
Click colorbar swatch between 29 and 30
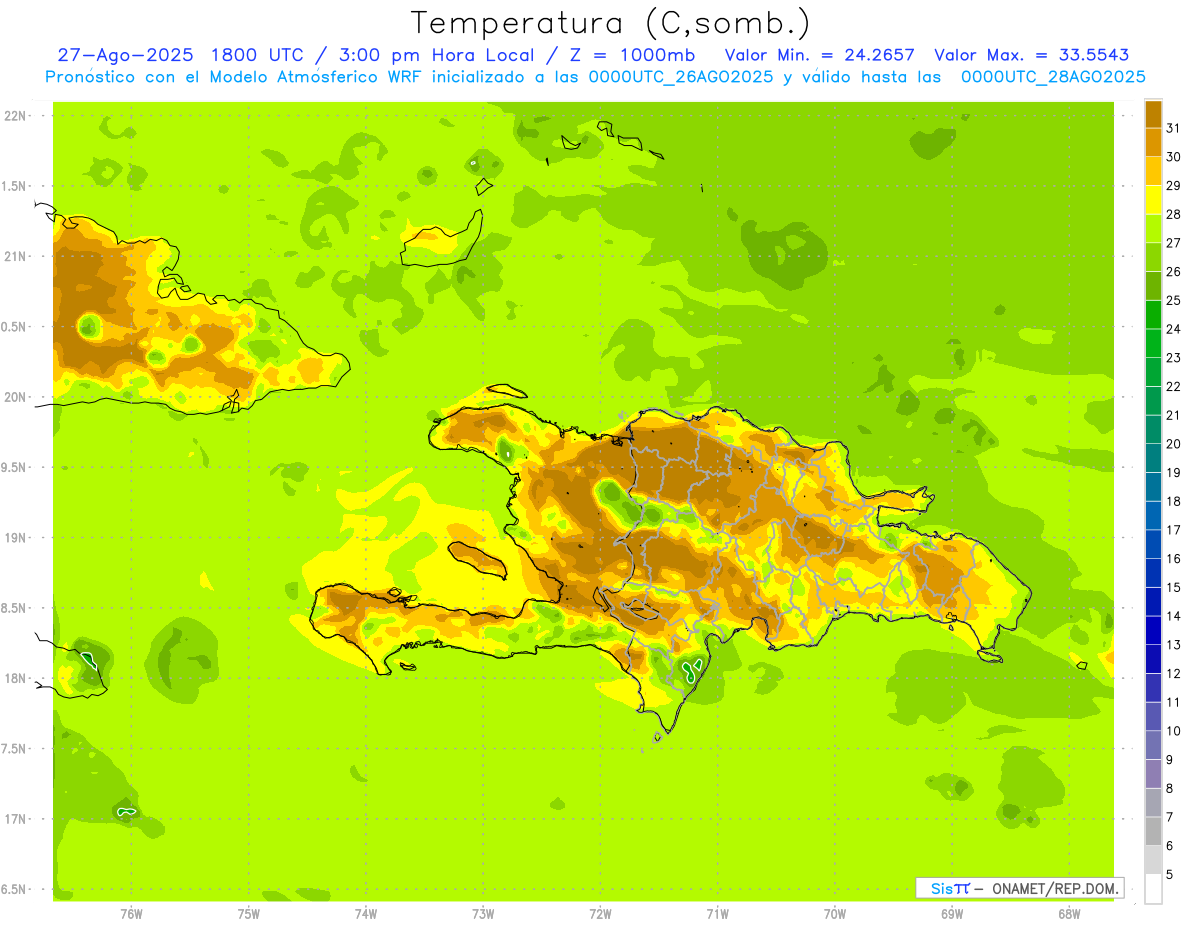tap(1153, 171)
